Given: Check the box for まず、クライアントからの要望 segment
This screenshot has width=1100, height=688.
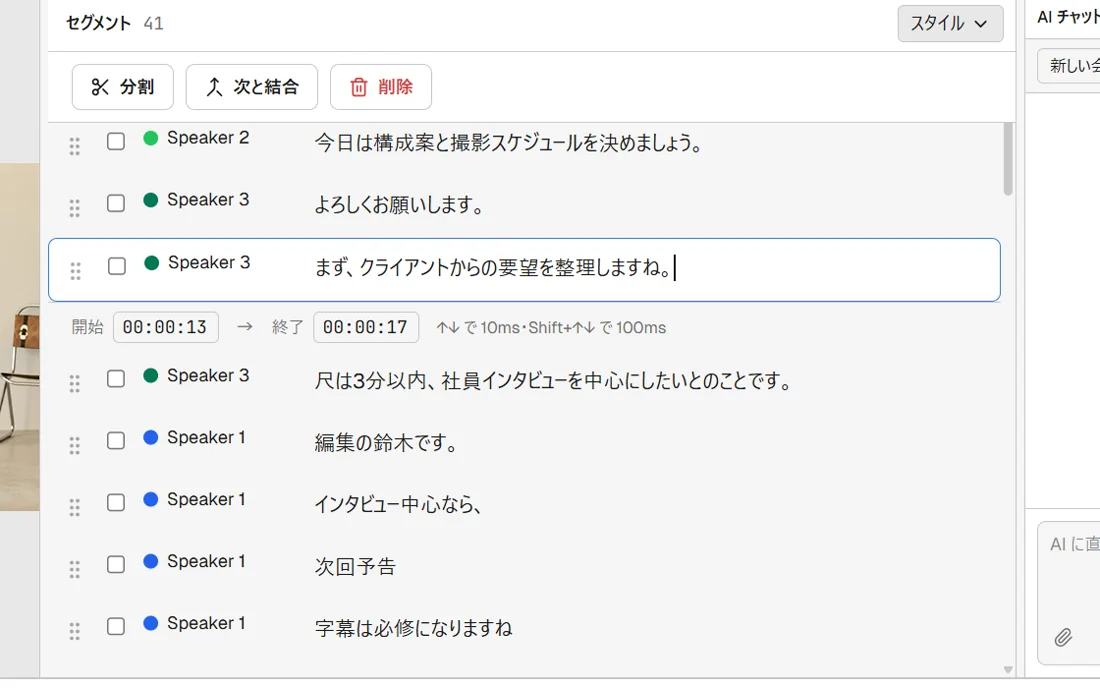Looking at the screenshot, I should pos(116,266).
